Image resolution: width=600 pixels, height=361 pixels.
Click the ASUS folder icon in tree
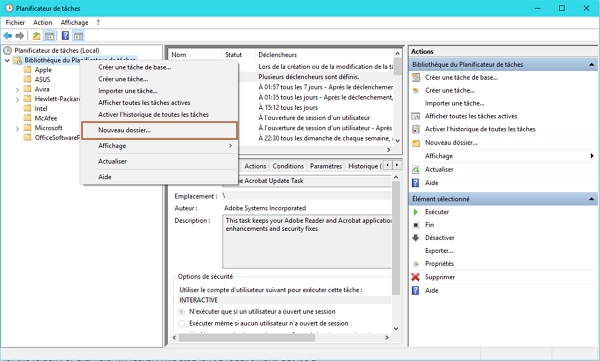(x=27, y=79)
